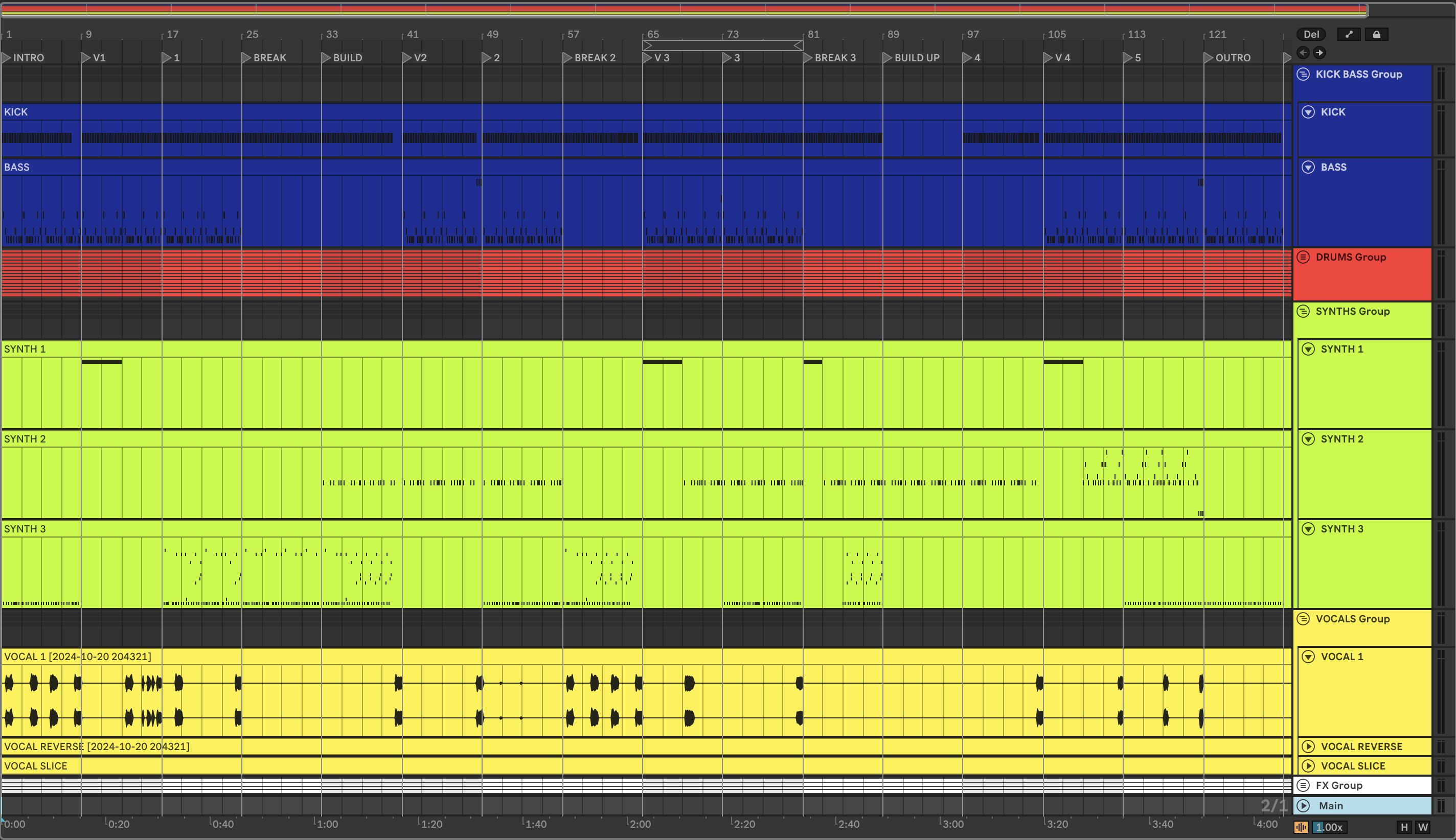1456x840 pixels.
Task: Toggle the automation mode button
Action: [x=1349, y=35]
